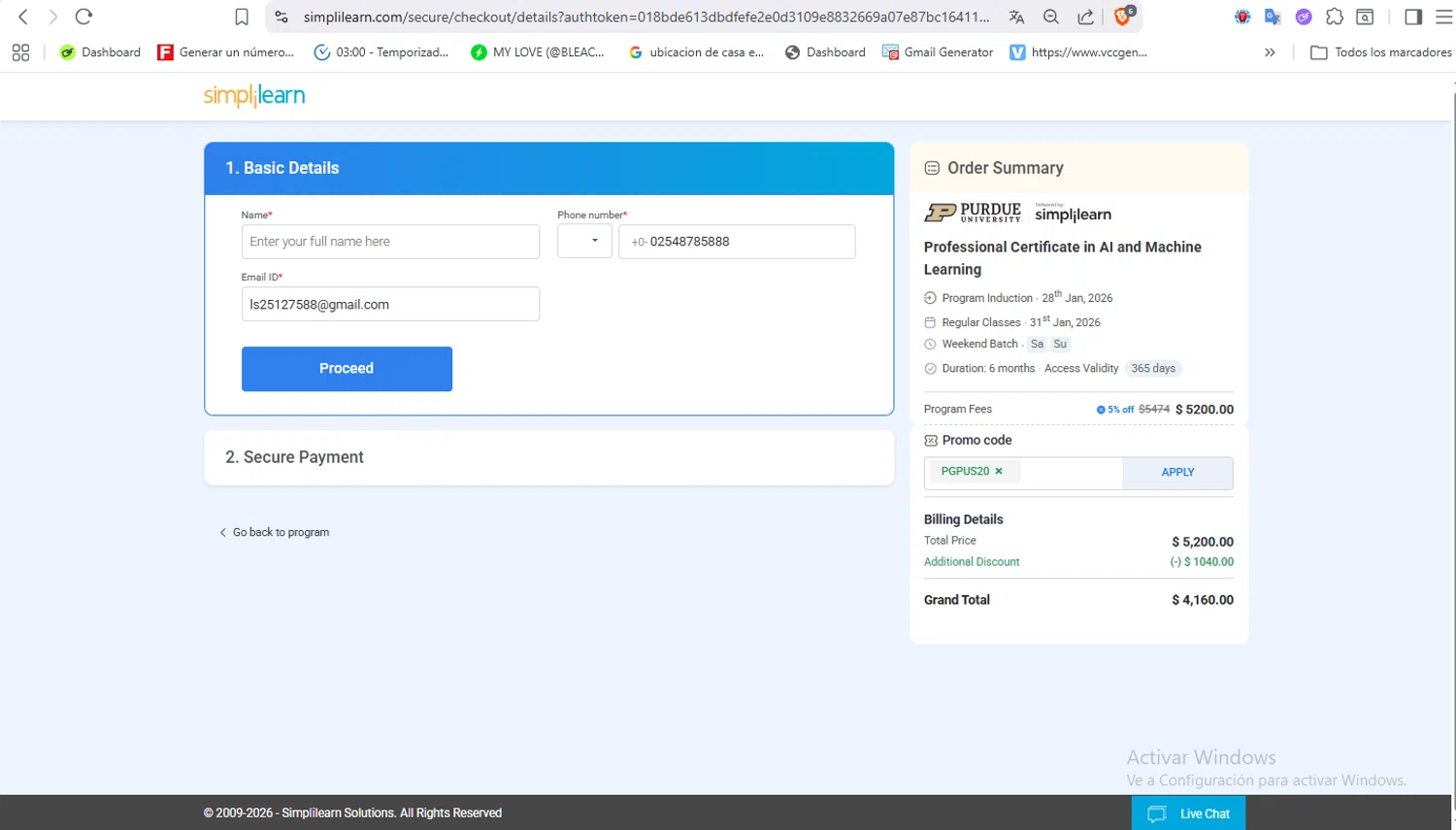Open the Live Chat button
Screen dimensions: 1456x830
[1188, 813]
